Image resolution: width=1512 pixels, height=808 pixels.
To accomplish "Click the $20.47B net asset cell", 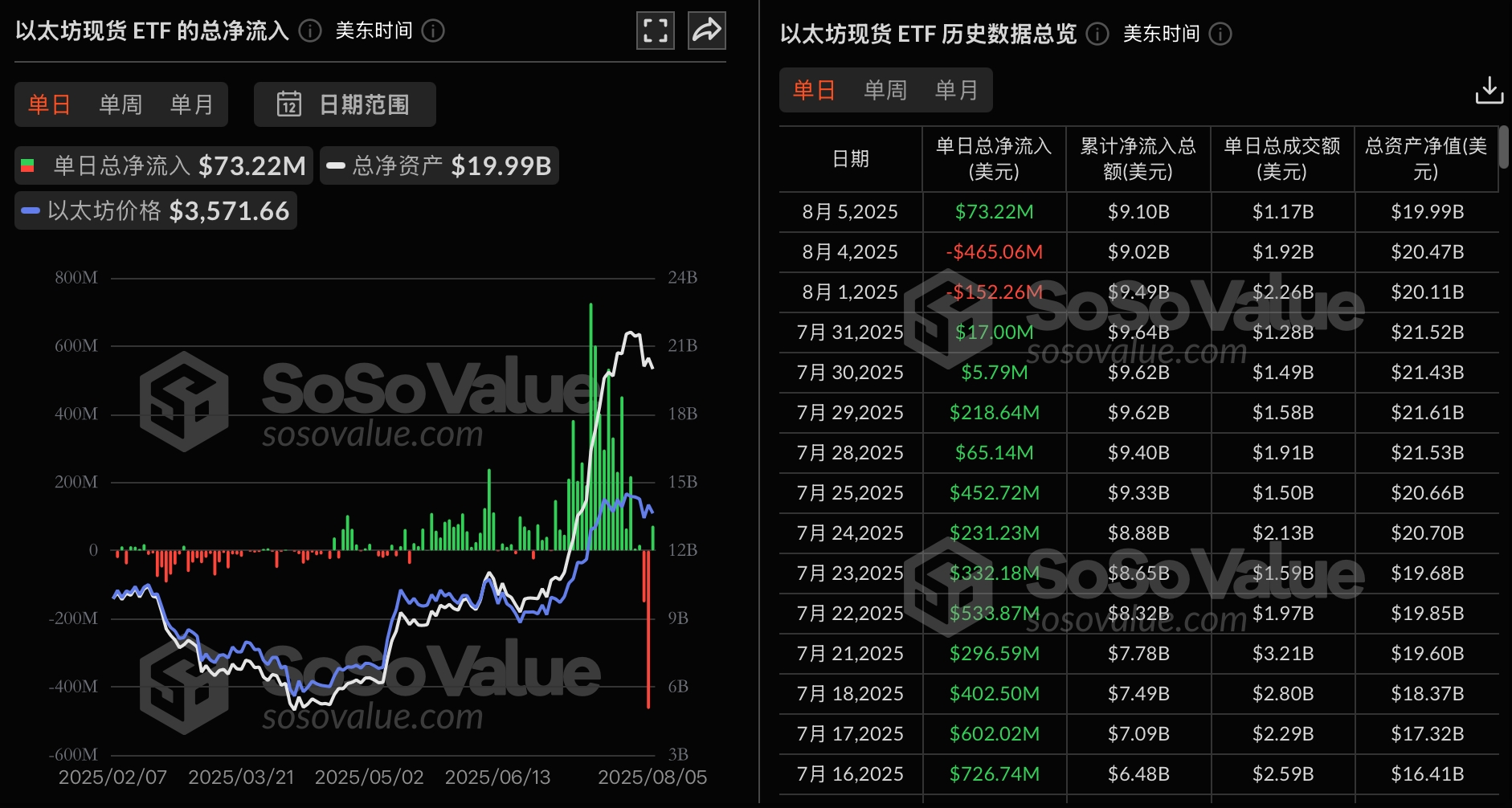I will point(1427,252).
